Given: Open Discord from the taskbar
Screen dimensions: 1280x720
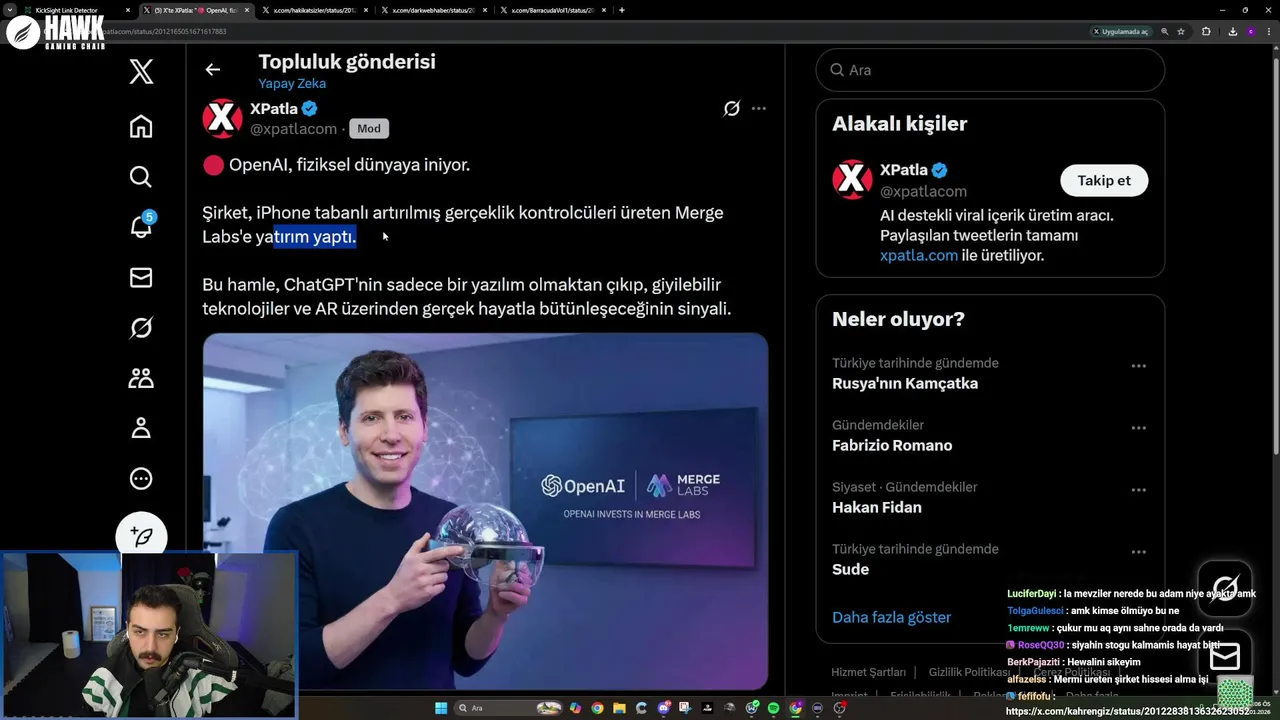Looking at the screenshot, I should point(663,708).
